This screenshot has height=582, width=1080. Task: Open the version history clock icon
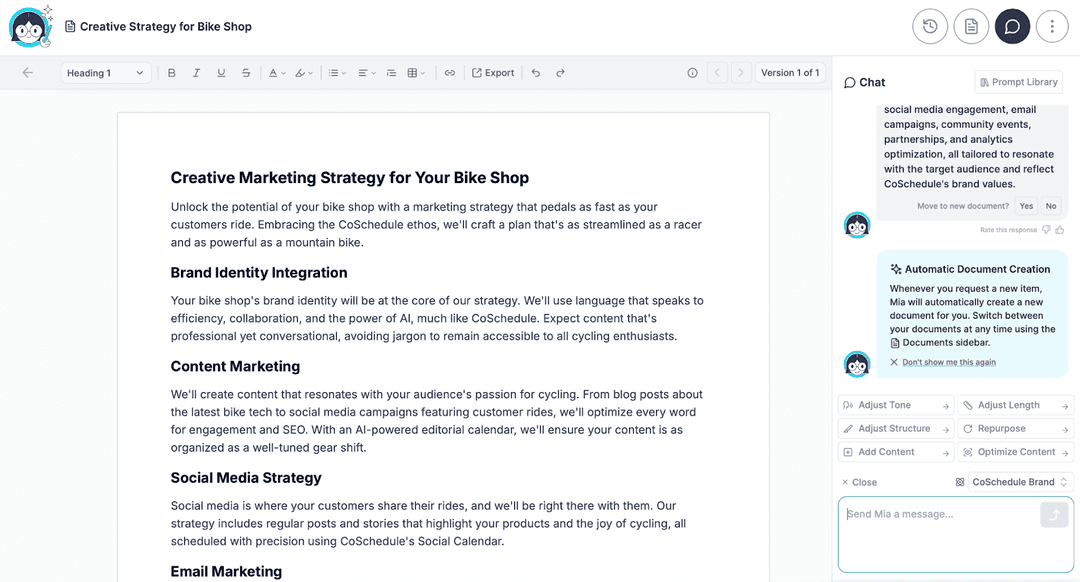tap(930, 26)
